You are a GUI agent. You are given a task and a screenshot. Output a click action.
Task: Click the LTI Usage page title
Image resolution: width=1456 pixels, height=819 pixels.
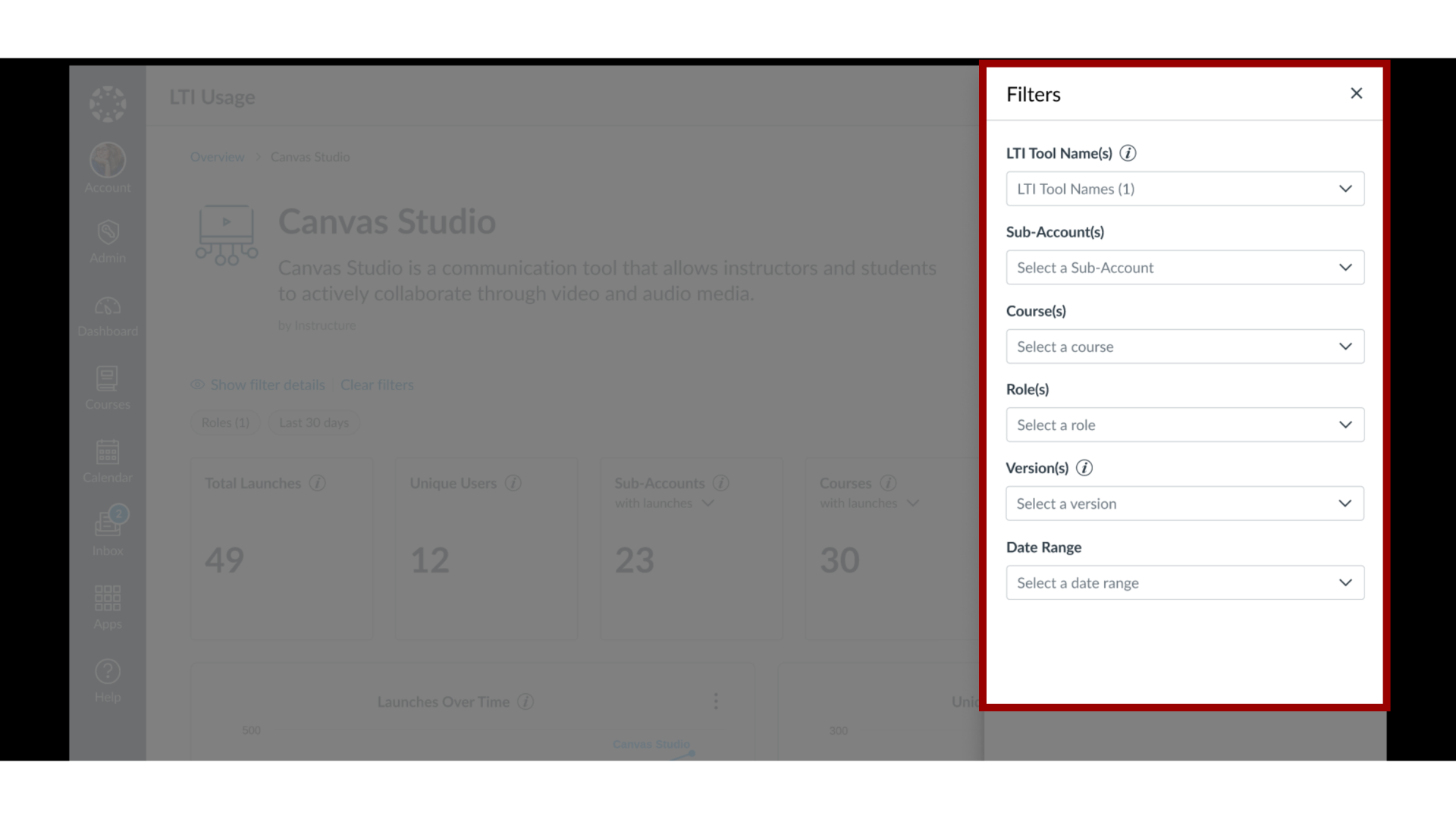click(x=212, y=97)
